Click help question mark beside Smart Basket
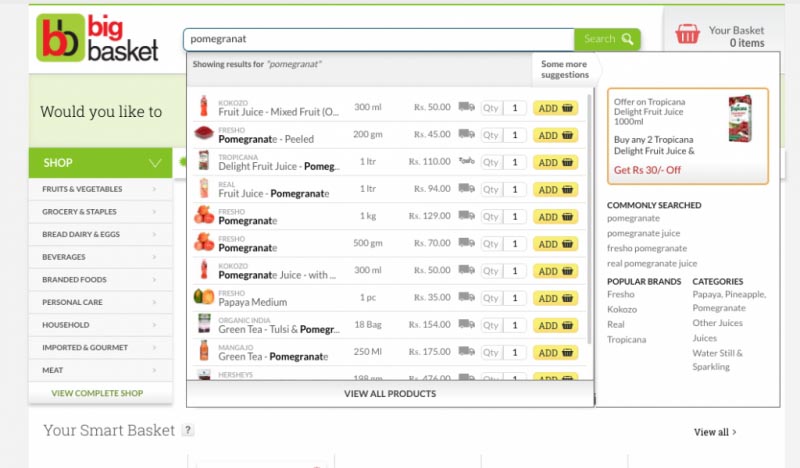The image size is (800, 468). [x=188, y=430]
